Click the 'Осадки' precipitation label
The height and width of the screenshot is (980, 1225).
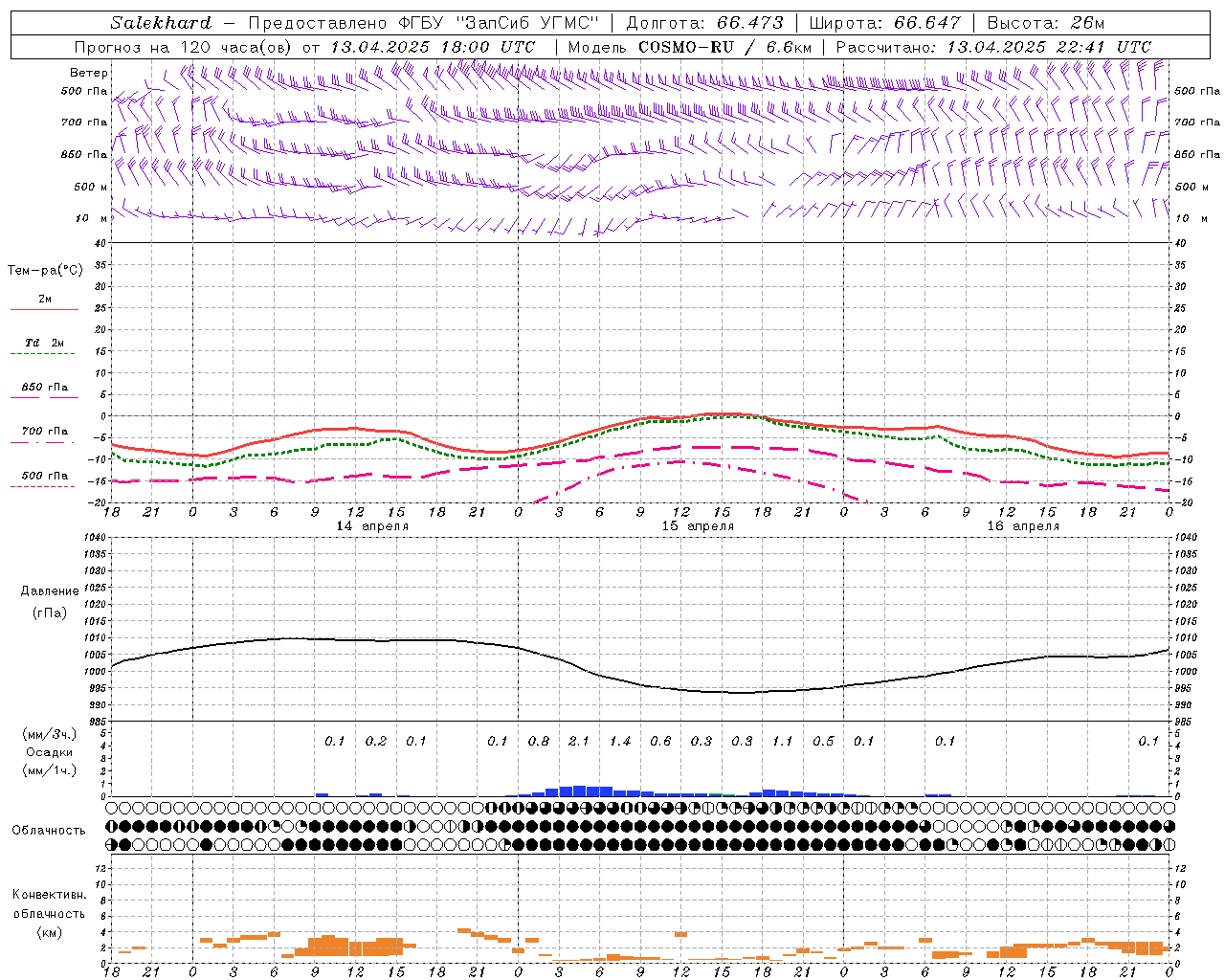point(49,752)
